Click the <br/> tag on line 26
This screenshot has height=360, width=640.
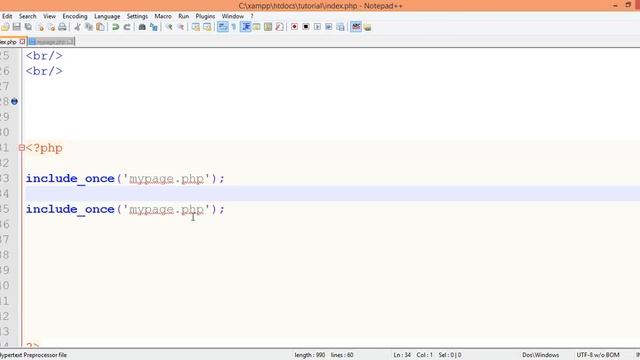(44, 71)
